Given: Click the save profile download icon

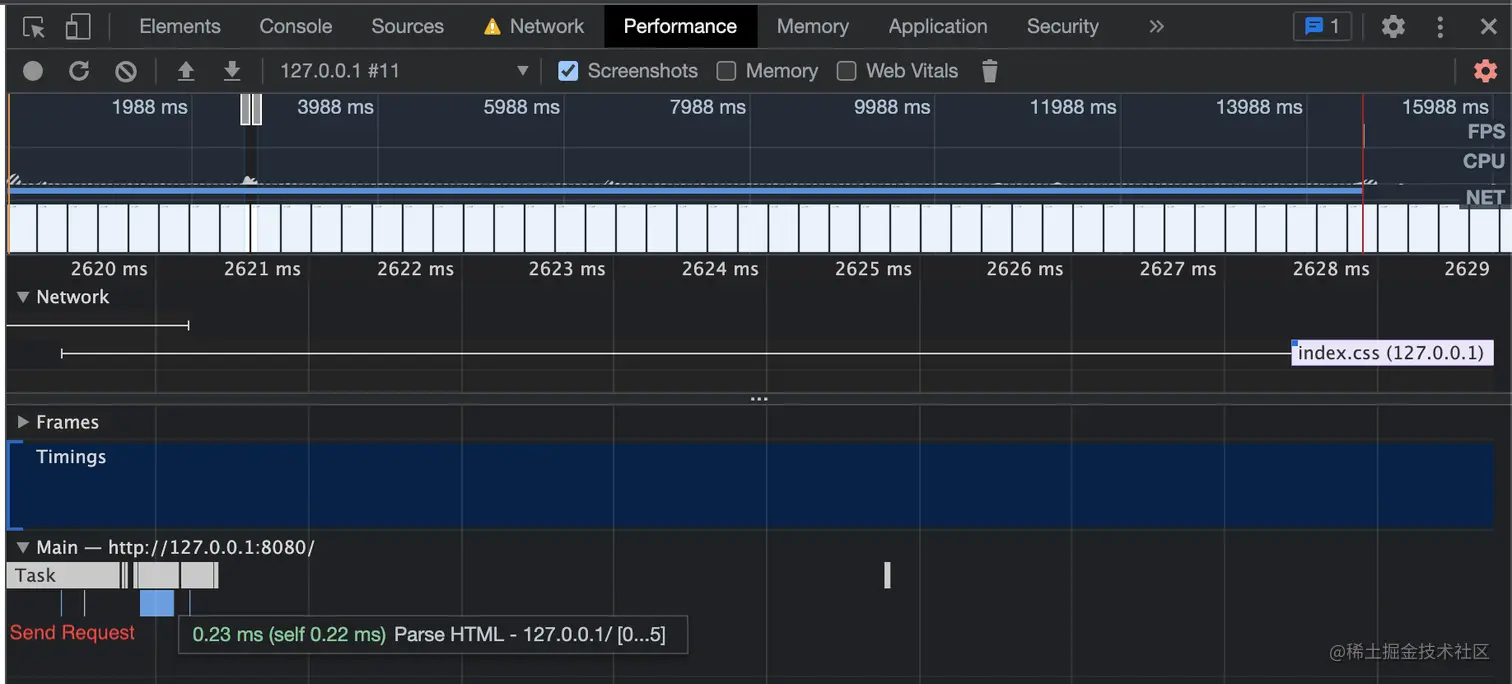Looking at the screenshot, I should [x=232, y=71].
